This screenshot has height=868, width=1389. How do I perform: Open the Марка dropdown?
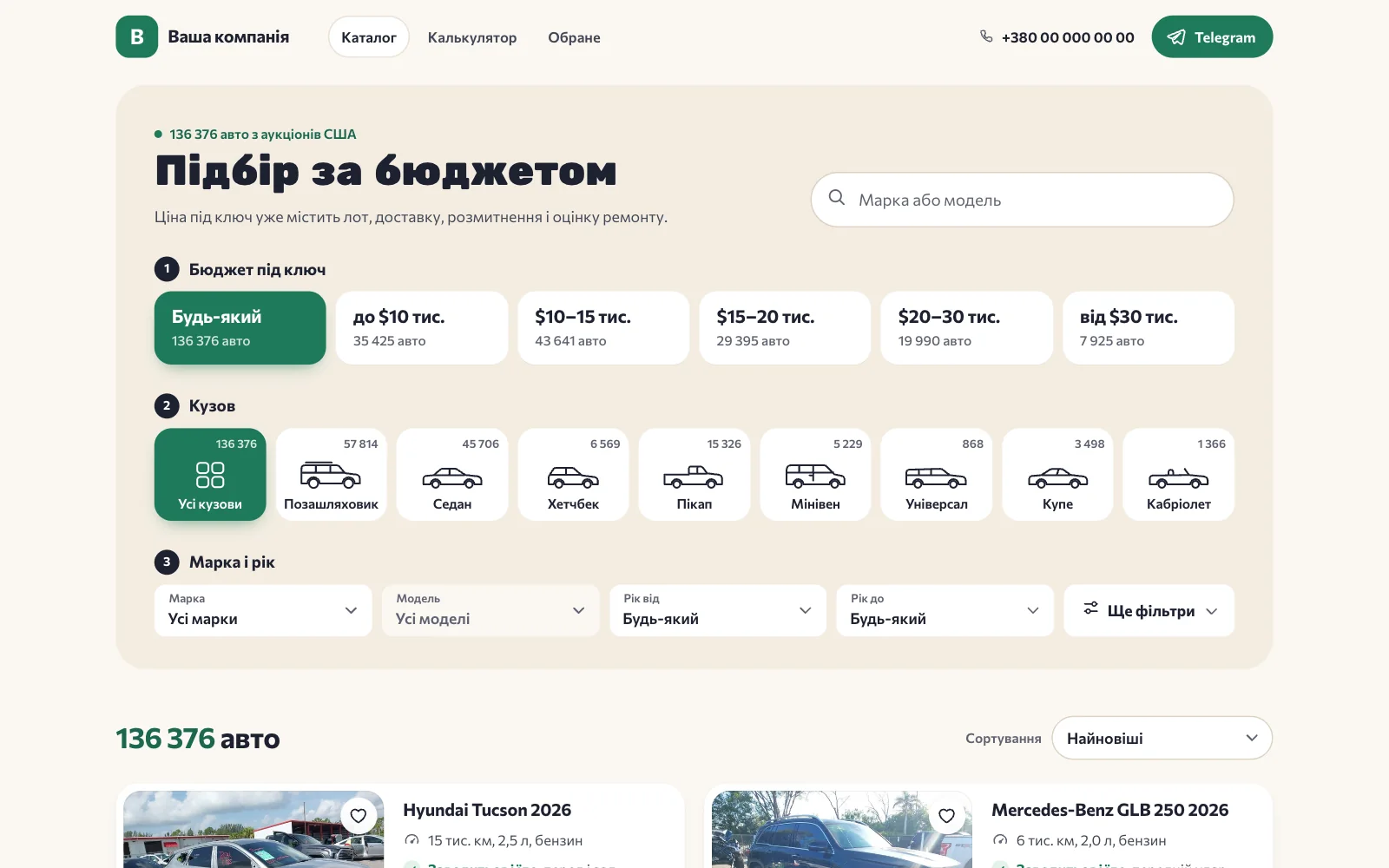[263, 610]
